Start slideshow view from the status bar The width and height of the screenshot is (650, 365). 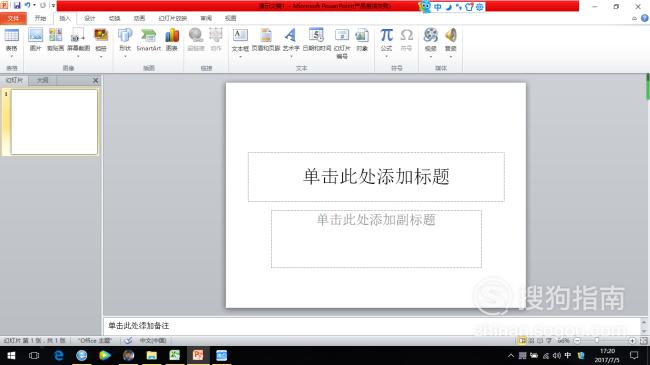pyautogui.click(x=549, y=341)
